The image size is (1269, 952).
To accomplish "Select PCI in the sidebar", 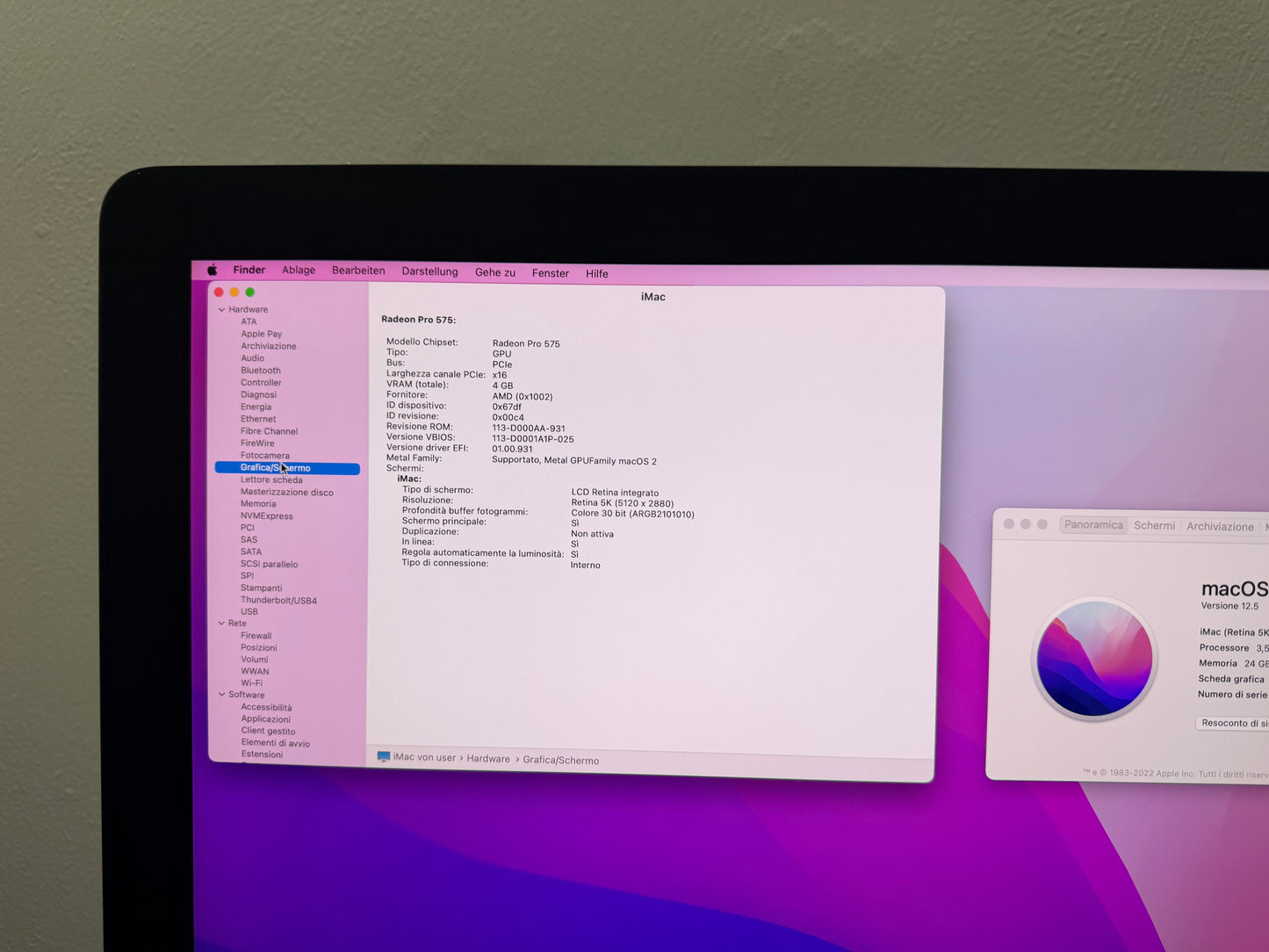I will 248,528.
